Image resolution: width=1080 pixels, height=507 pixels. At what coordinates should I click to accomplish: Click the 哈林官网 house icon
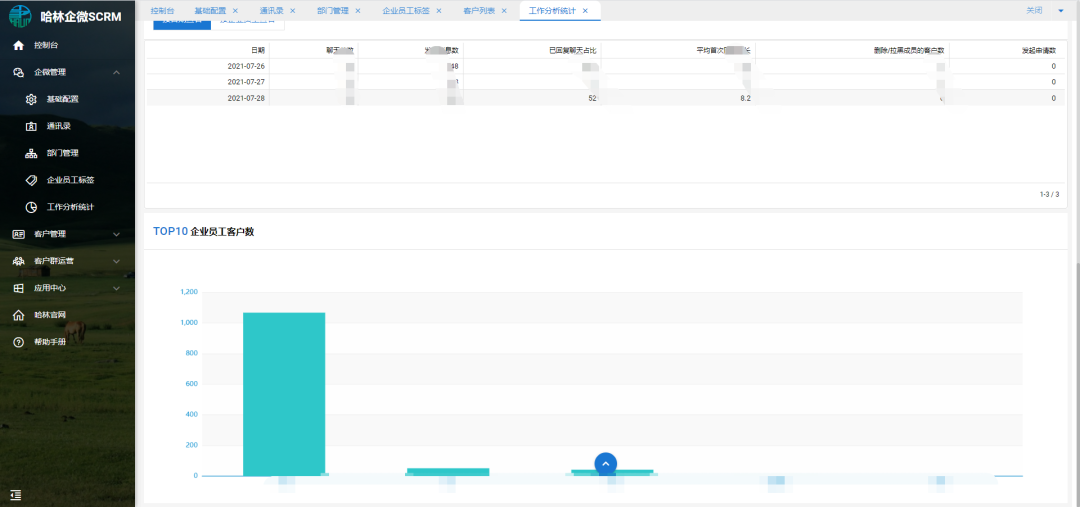coord(18,315)
